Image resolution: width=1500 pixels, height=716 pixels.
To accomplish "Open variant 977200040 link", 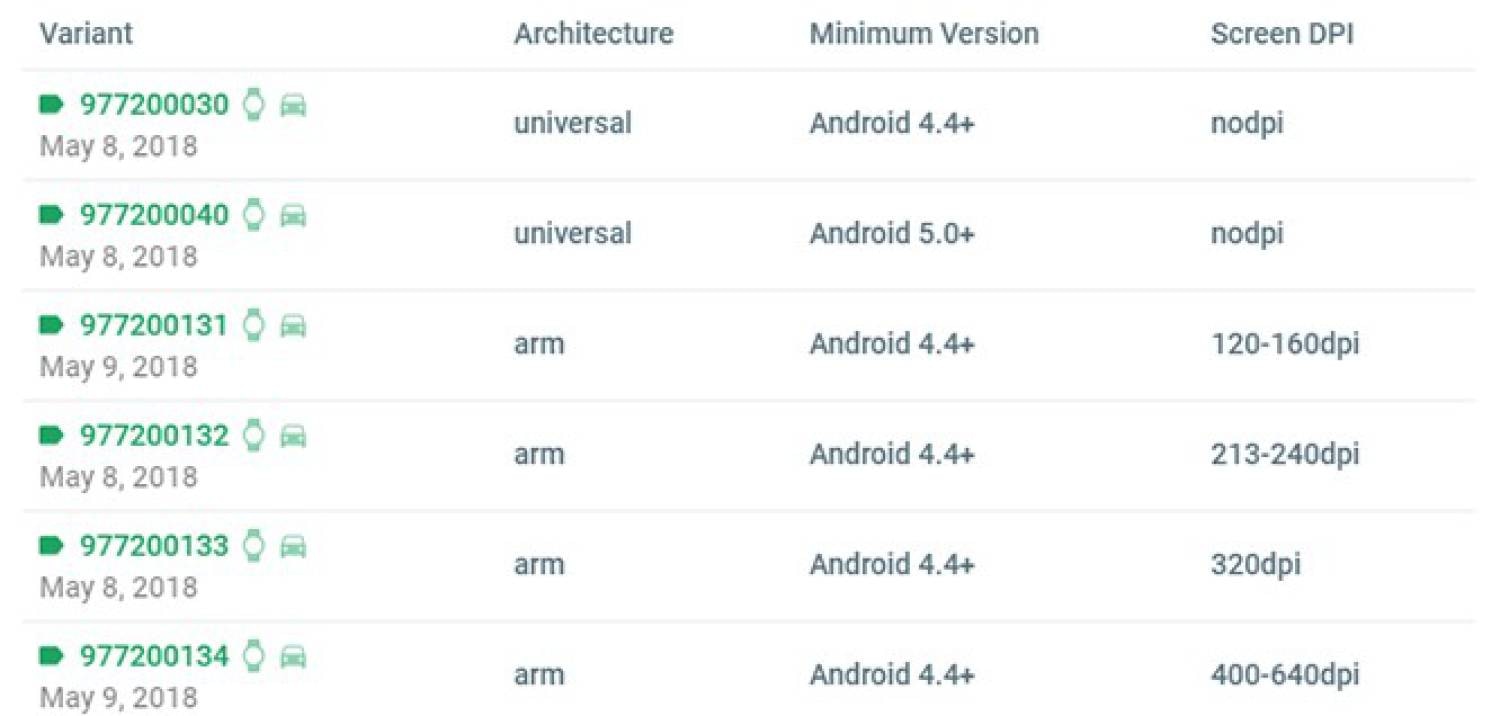I will pyautogui.click(x=154, y=215).
